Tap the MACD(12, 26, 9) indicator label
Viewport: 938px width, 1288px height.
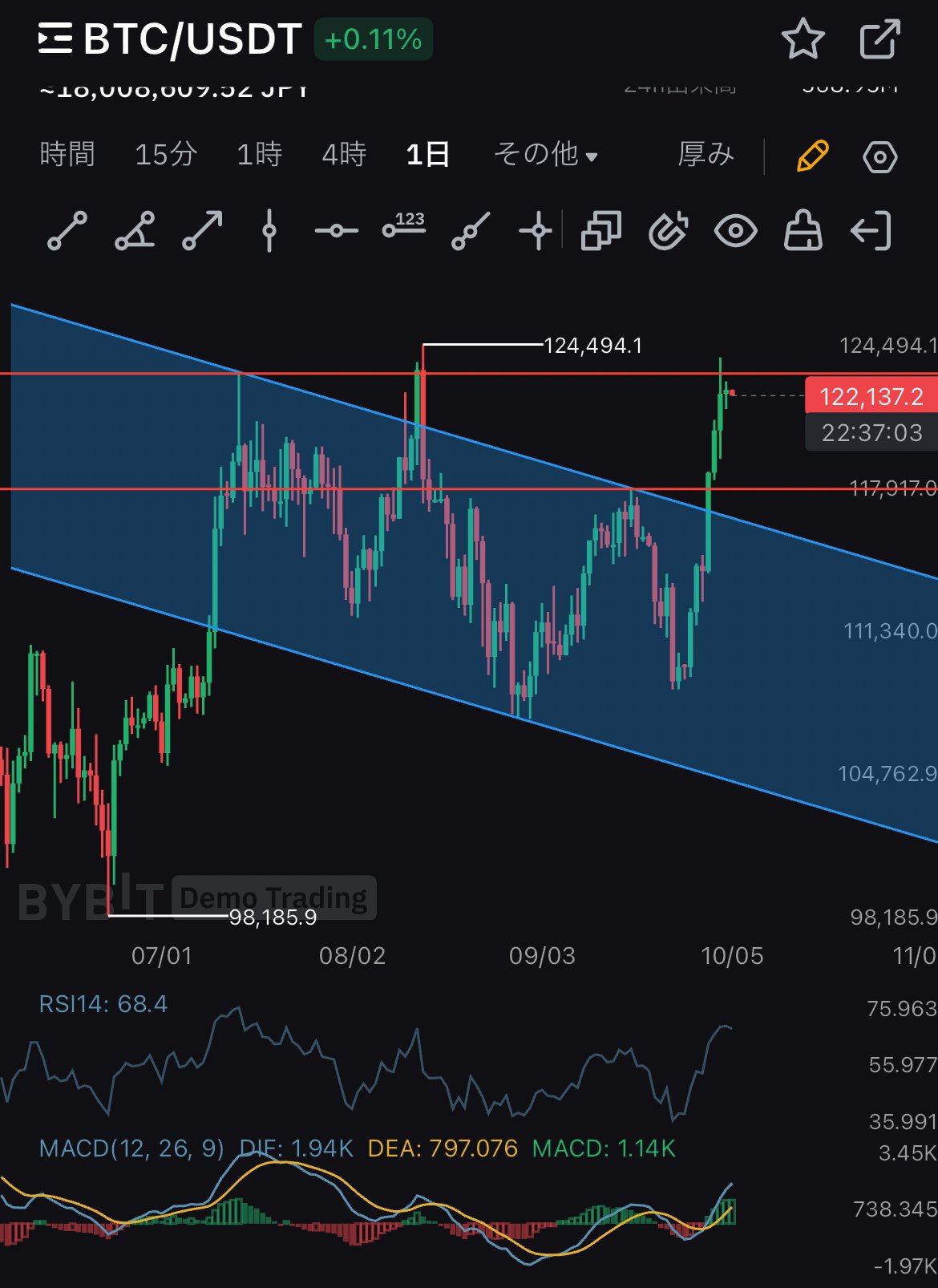pyautogui.click(x=131, y=1148)
